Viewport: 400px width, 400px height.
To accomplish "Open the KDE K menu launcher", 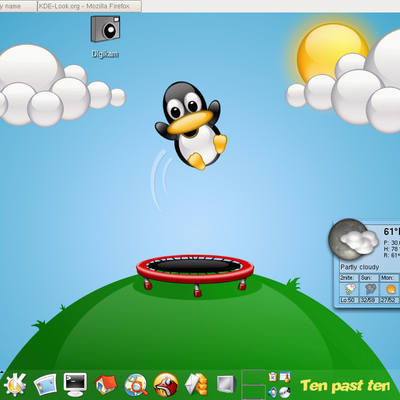I will 15,385.
